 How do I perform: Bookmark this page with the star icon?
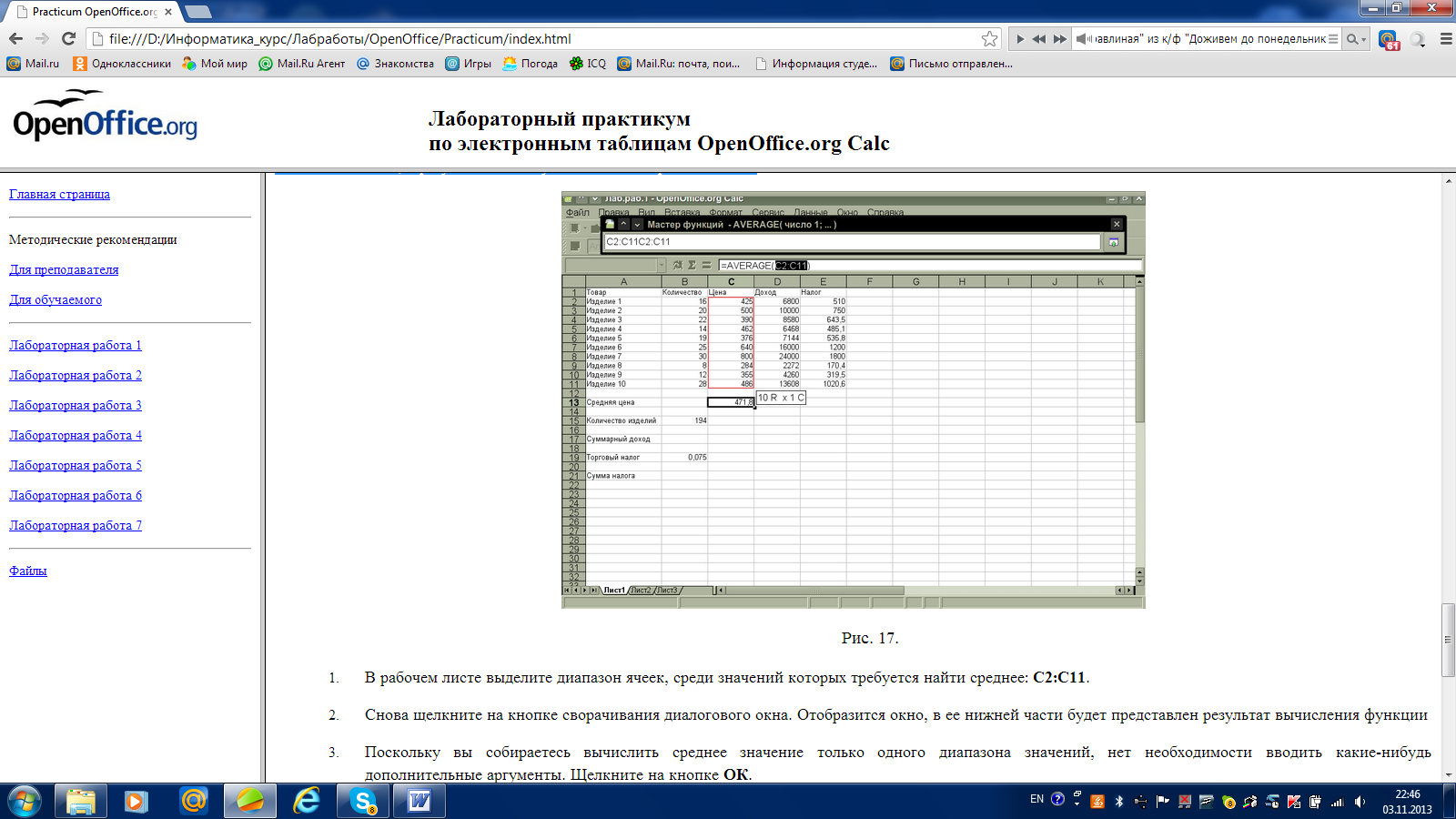coord(989,38)
